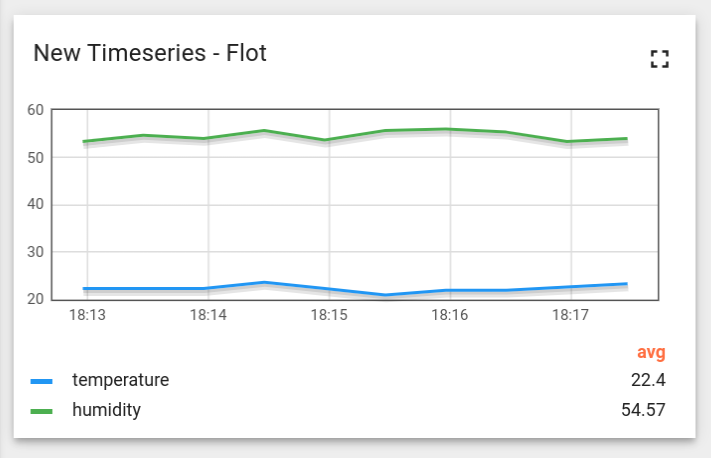Expand widget to fullscreen
This screenshot has height=458, width=711.
(659, 59)
